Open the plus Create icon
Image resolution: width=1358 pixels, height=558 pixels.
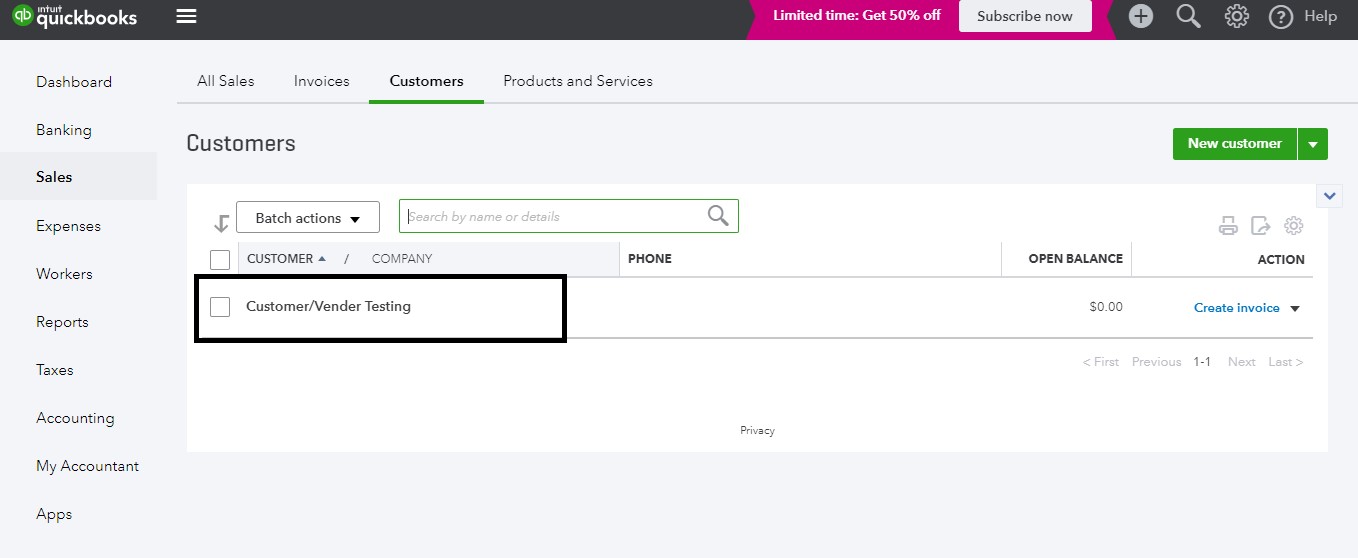tap(1141, 16)
